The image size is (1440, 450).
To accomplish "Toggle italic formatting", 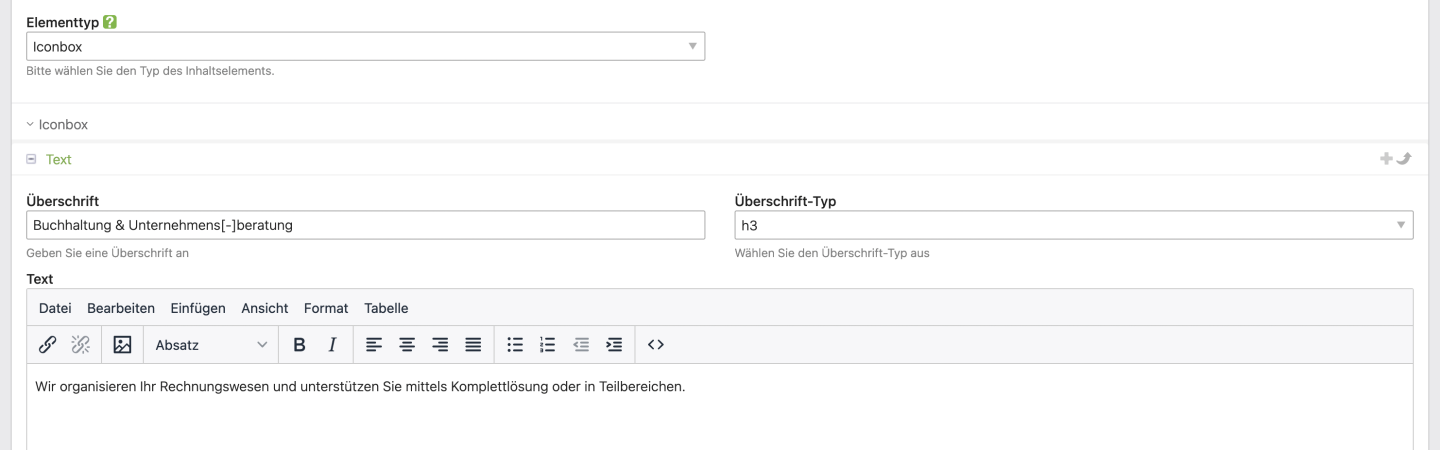I will click(x=332, y=345).
